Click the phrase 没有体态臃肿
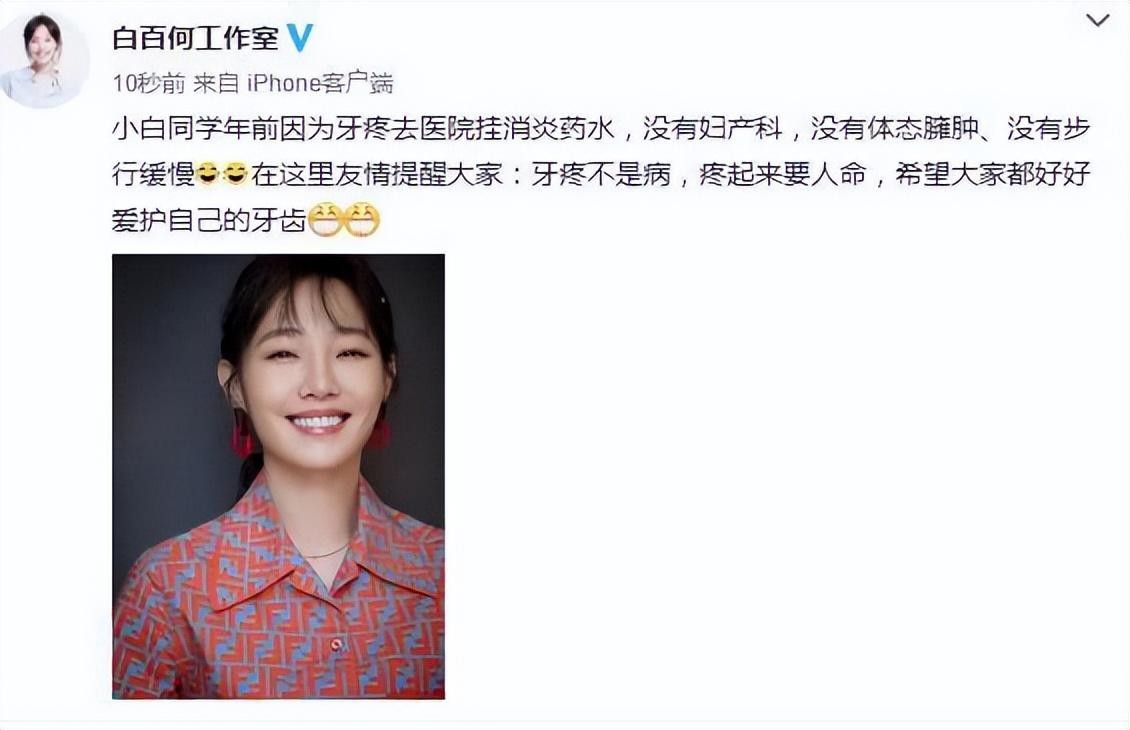 pyautogui.click(x=894, y=128)
